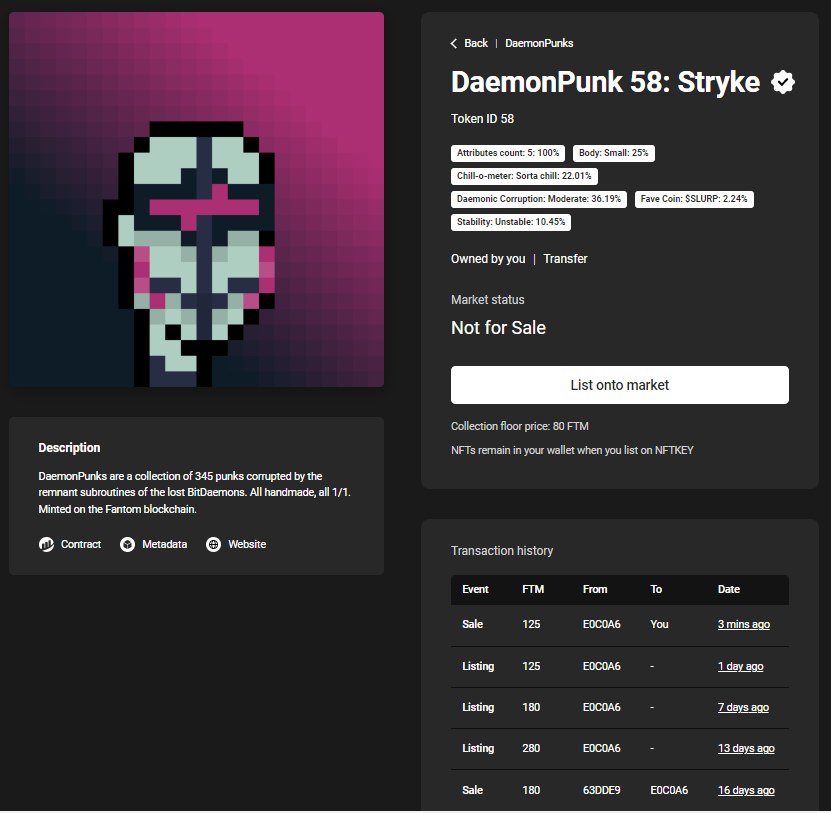Click the From column header
The image size is (831, 813).
pos(595,589)
